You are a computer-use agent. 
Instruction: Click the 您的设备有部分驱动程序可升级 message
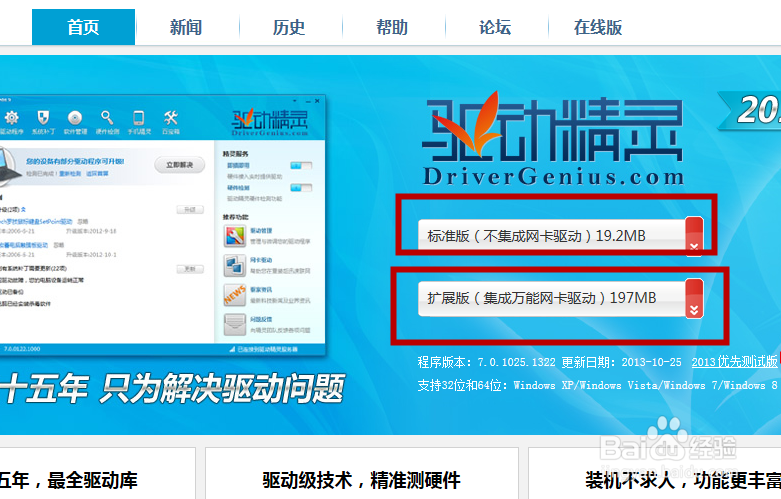(x=75, y=162)
